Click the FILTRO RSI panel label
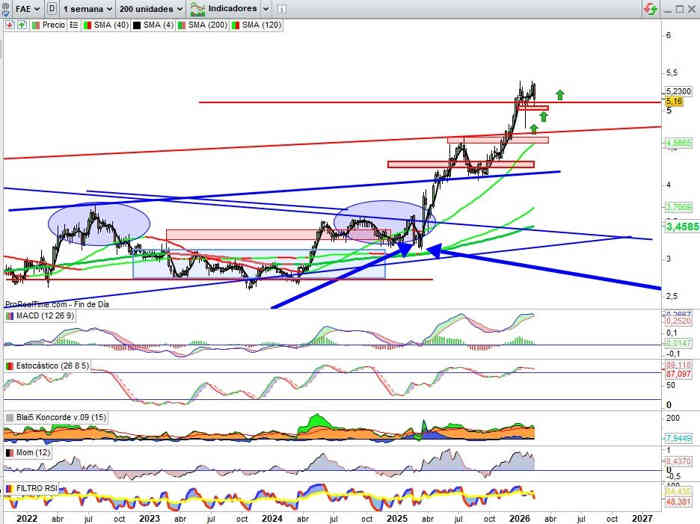 coord(37,488)
